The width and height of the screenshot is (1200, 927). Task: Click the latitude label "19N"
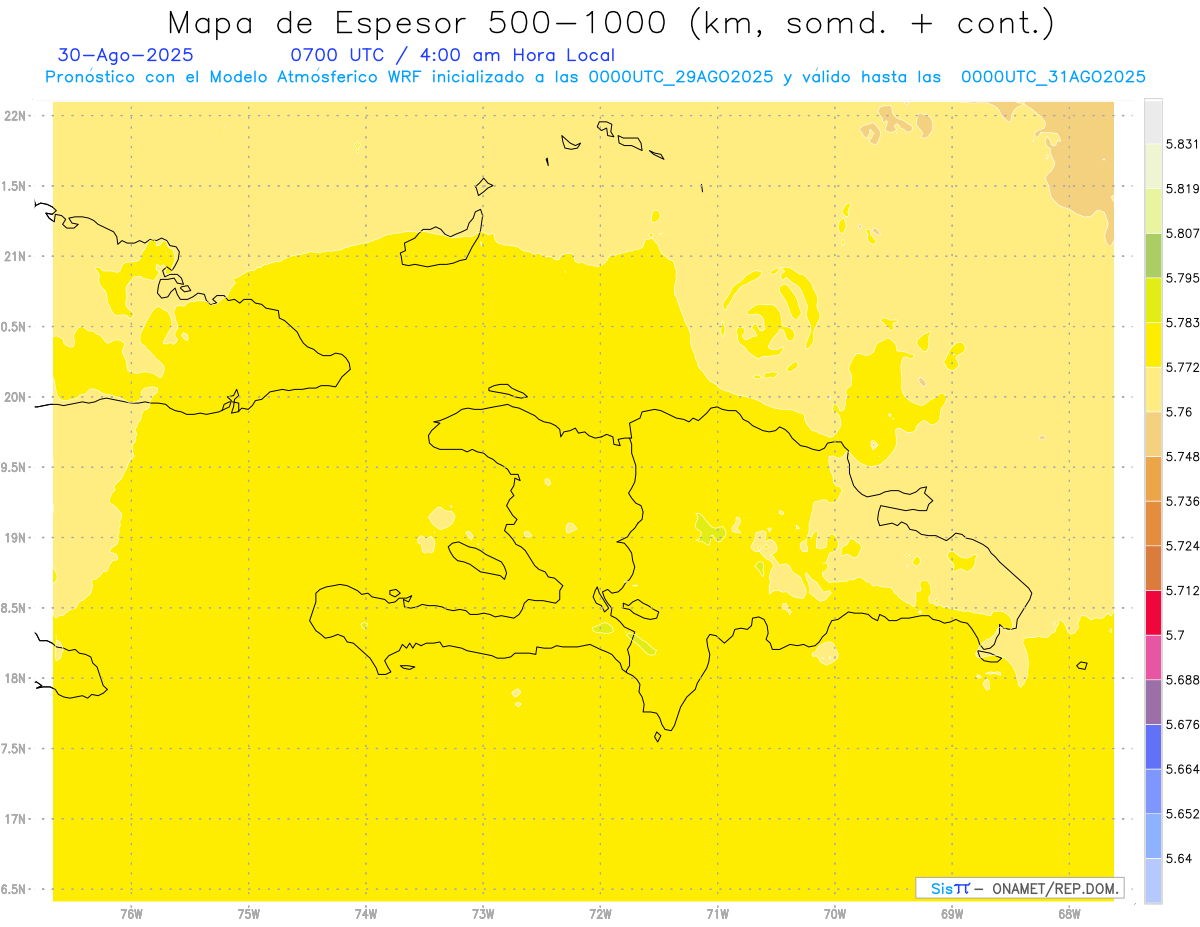point(17,538)
